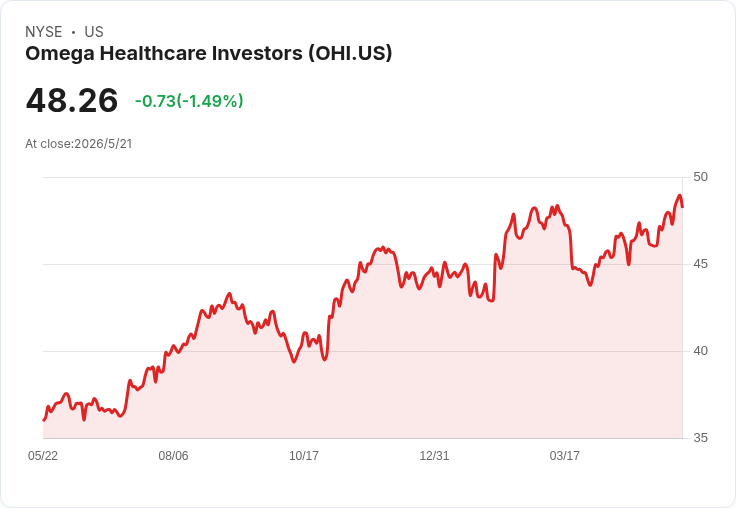Click the Omega Healthcare Investors (OHI.US) title
736x508 pixels.
click(x=208, y=54)
